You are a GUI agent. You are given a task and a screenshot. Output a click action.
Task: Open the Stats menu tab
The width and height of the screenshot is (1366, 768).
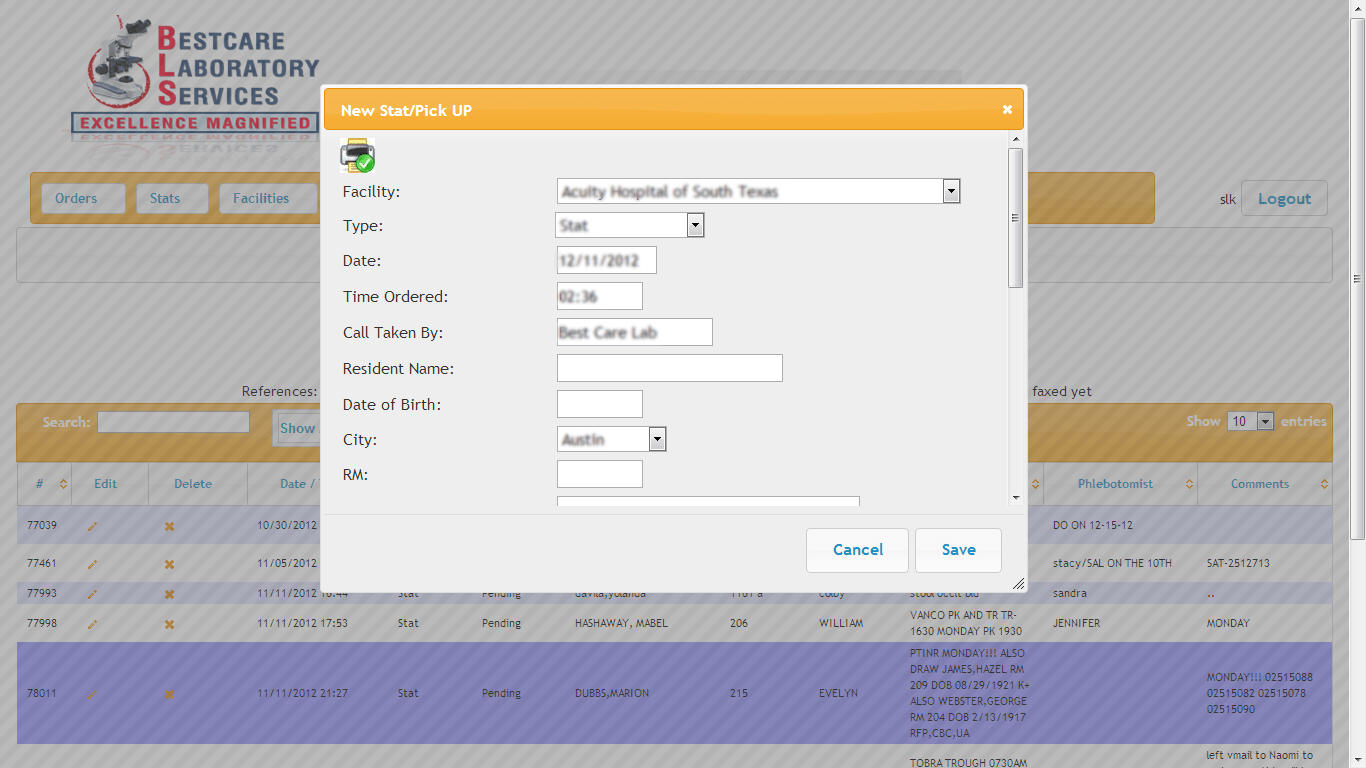coord(165,199)
